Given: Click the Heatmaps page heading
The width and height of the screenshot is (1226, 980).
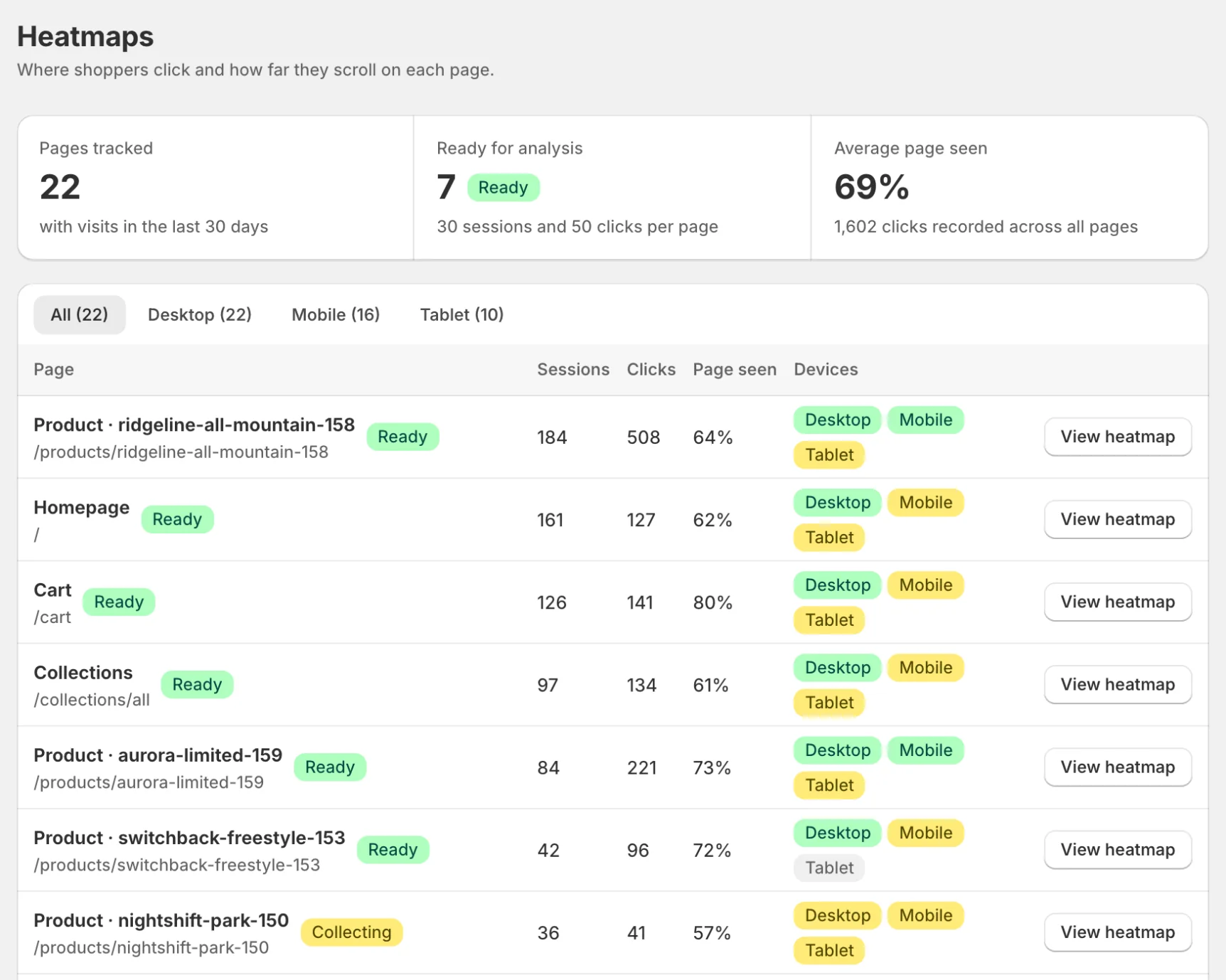Looking at the screenshot, I should click(85, 36).
